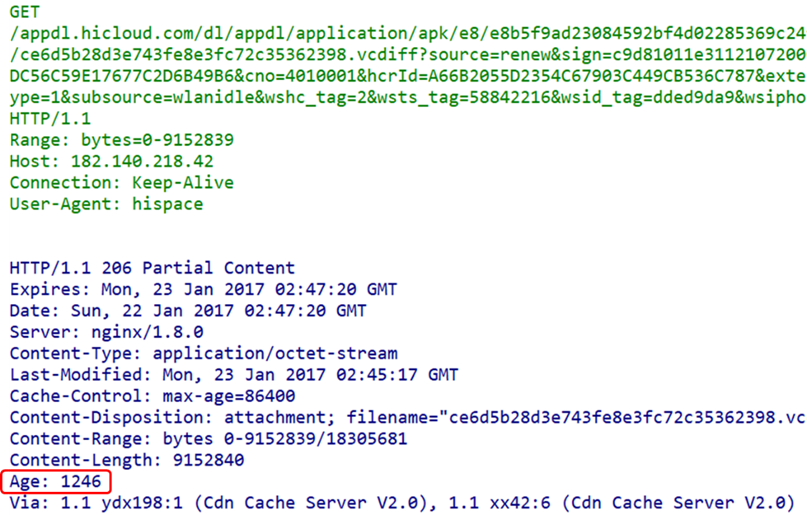
Task: Click the Via Cdn Cache Server line
Action: (400, 502)
